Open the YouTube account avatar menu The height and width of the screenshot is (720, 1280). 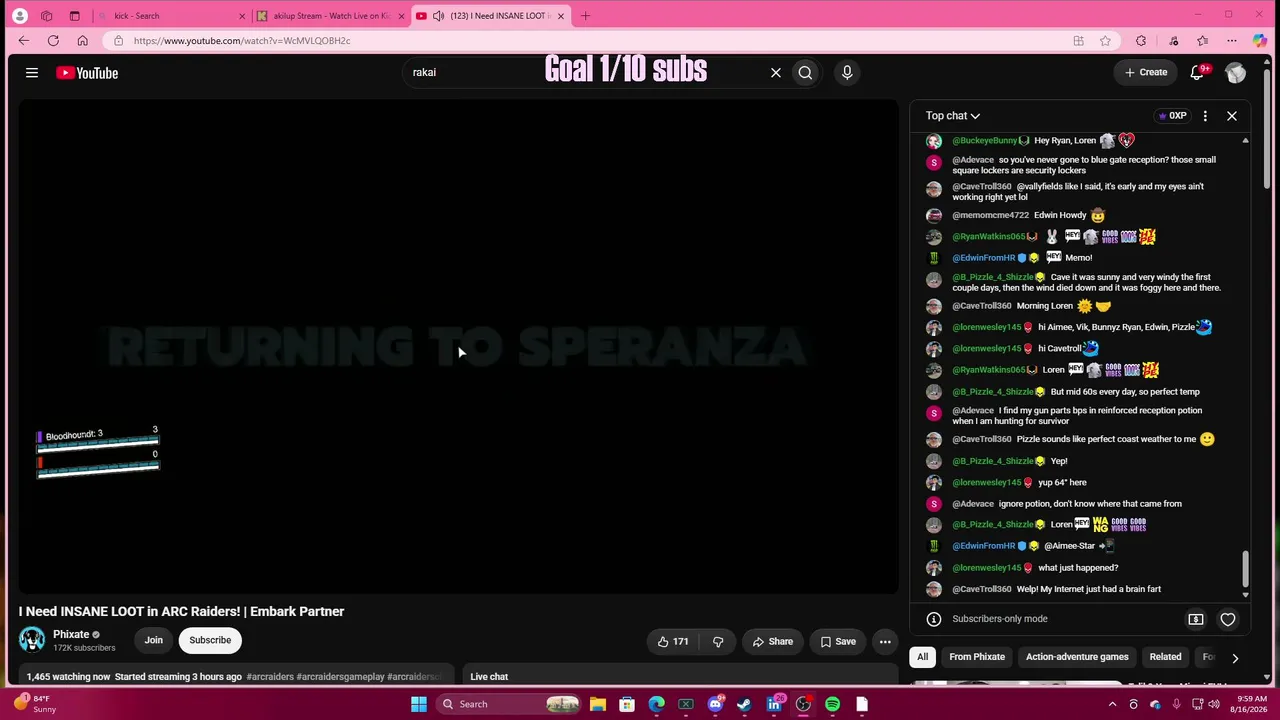click(x=1236, y=73)
